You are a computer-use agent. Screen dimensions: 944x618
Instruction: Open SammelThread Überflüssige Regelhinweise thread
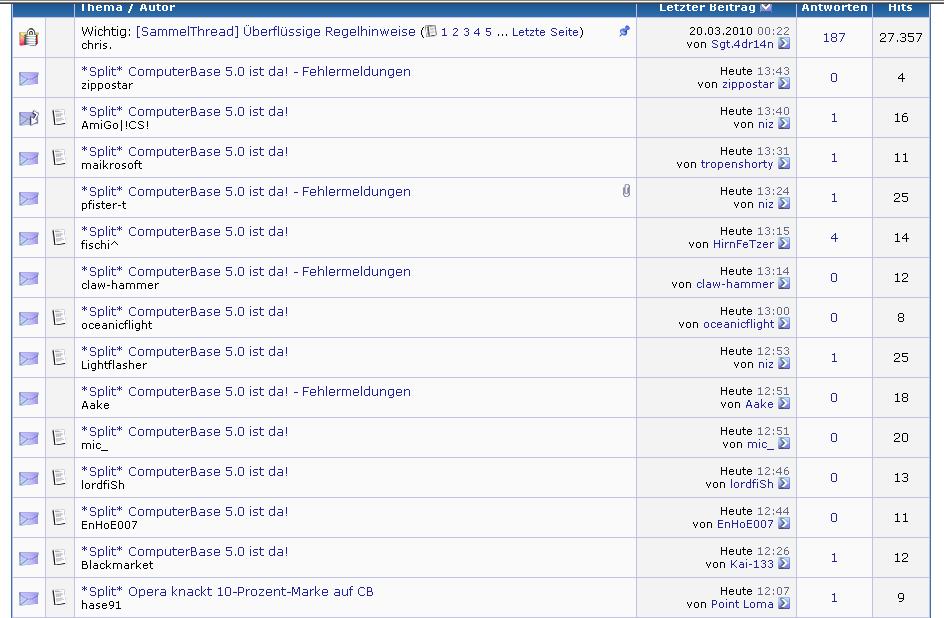[x=276, y=31]
